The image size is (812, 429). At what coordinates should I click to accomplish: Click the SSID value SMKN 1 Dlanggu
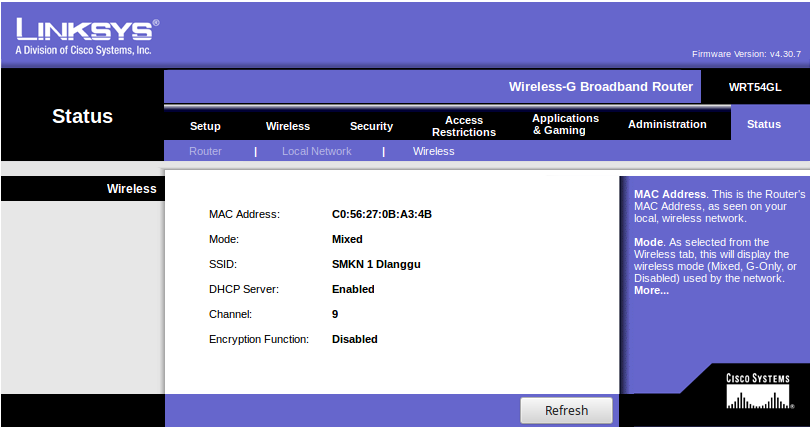pos(376,264)
